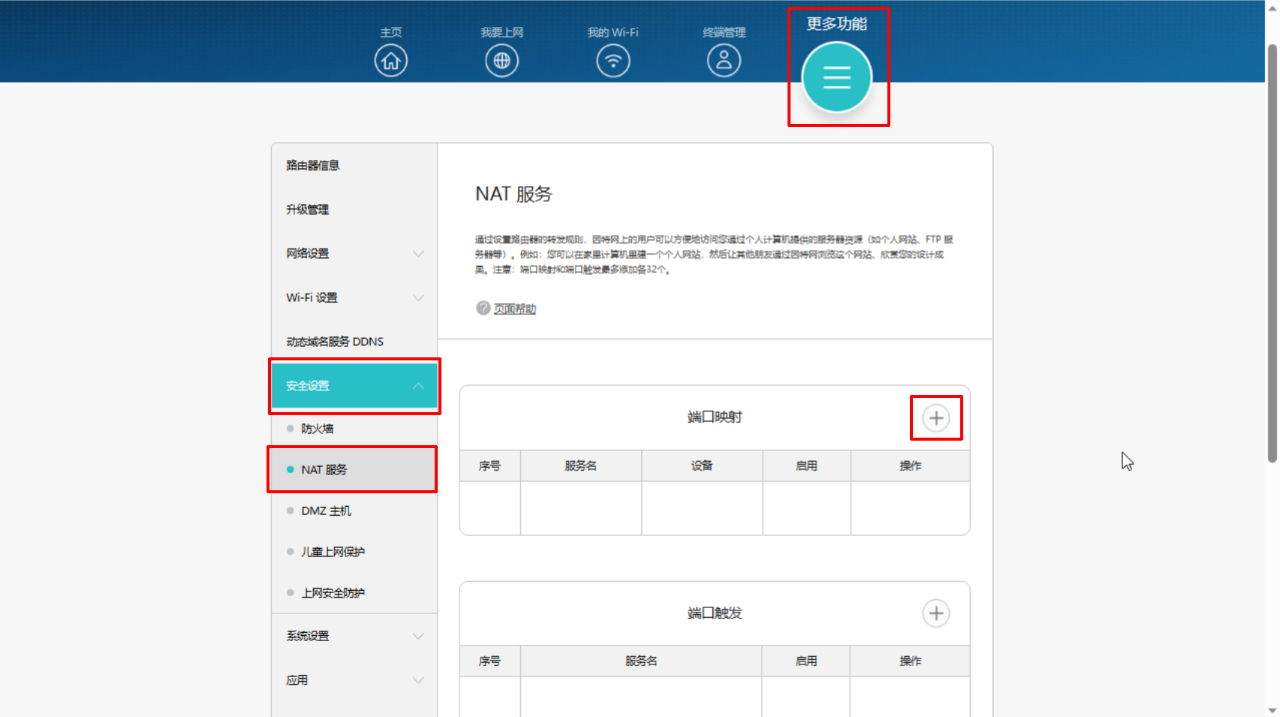
Task: Click 操作 header in 端口触发 table
Action: pyautogui.click(x=910, y=661)
